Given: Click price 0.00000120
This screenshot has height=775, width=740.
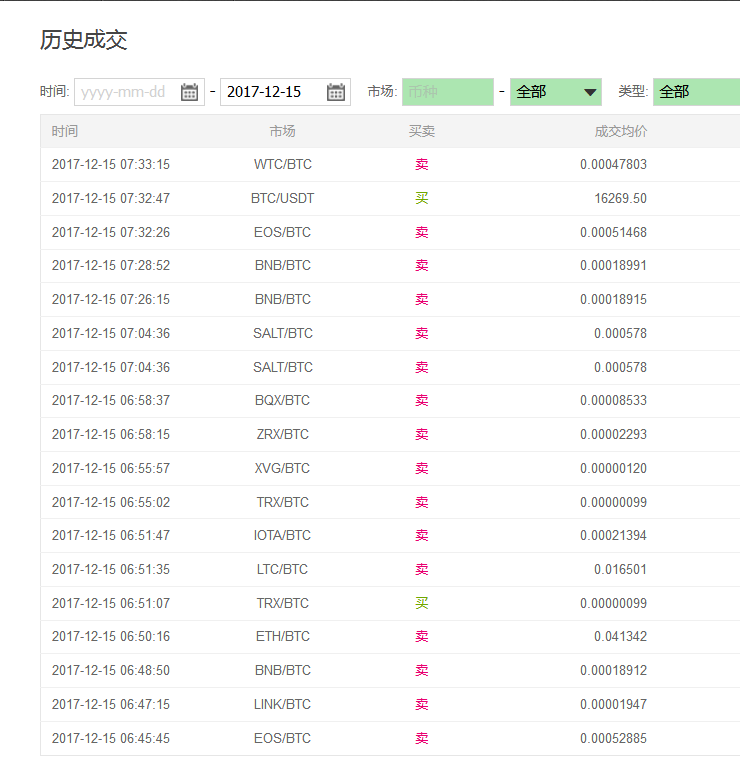Looking at the screenshot, I should point(613,469).
